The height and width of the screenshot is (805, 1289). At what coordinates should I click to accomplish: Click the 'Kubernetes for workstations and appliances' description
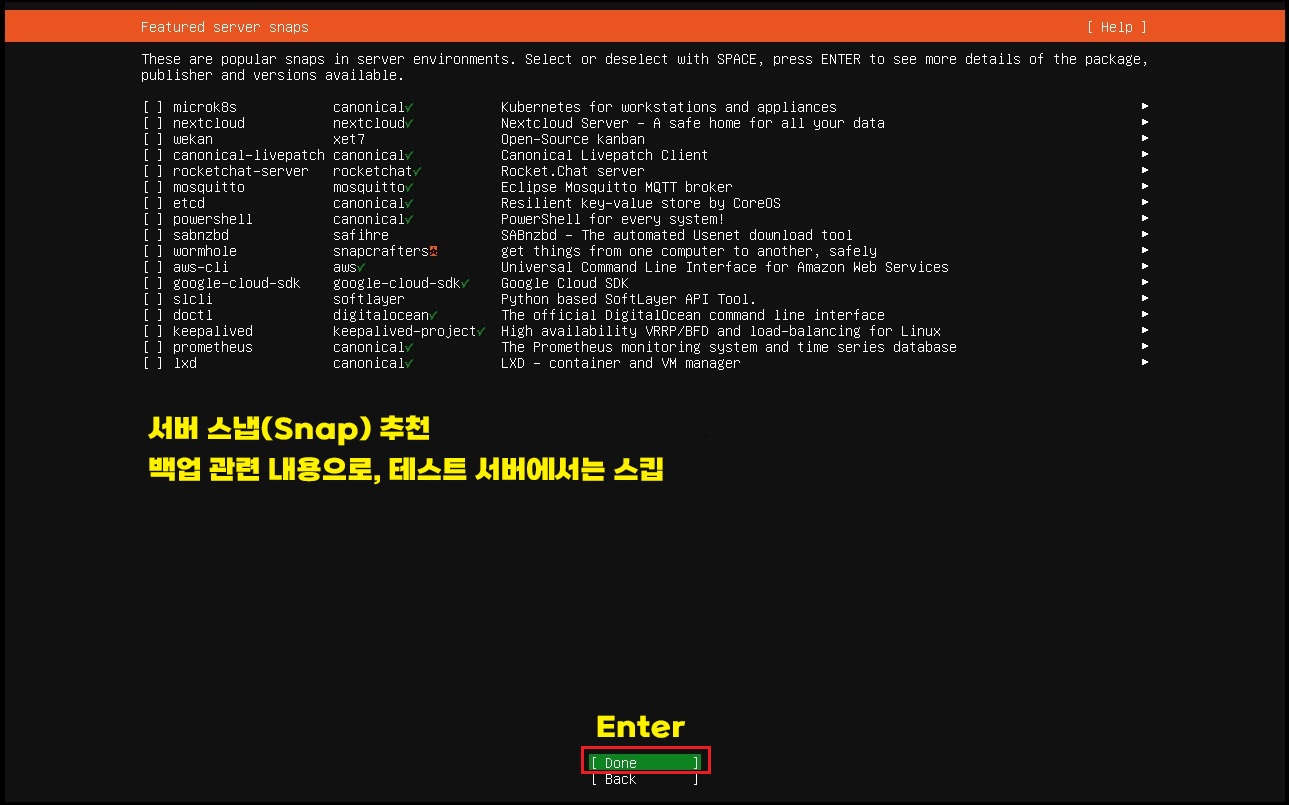(x=669, y=107)
